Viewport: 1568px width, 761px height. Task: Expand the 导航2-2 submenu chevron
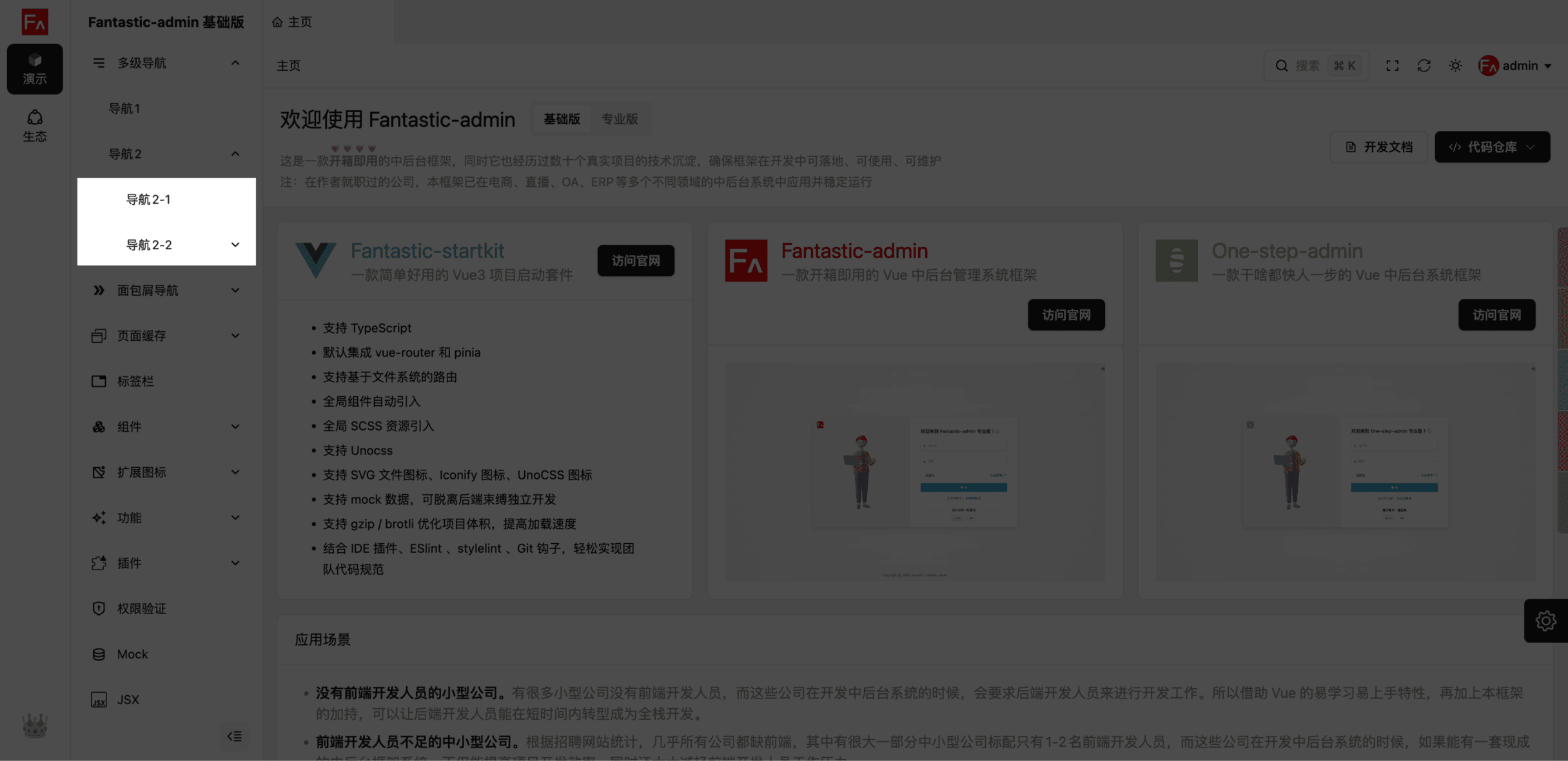pyautogui.click(x=235, y=245)
